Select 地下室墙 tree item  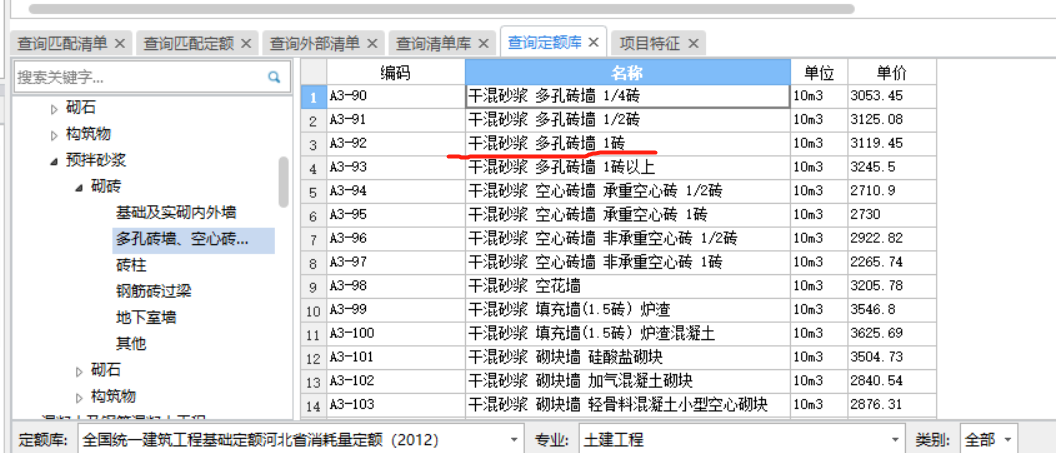pos(146,317)
